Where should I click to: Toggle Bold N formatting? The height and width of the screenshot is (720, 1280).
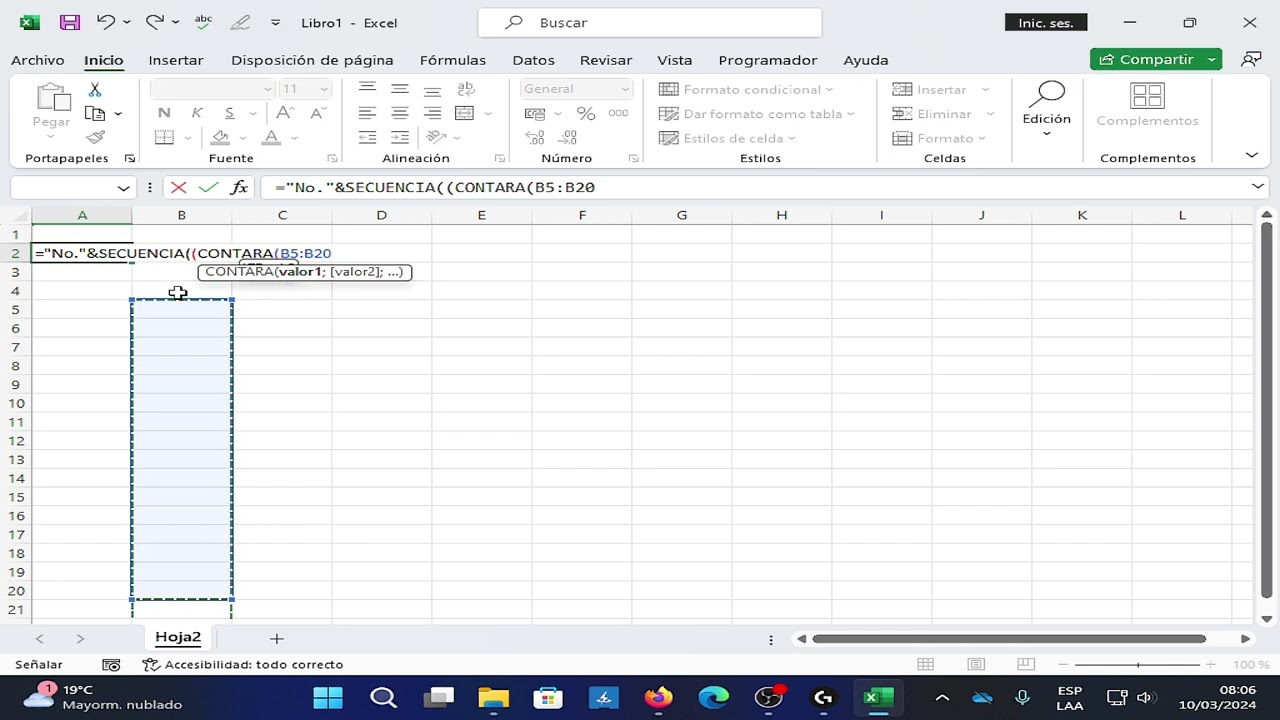(164, 113)
